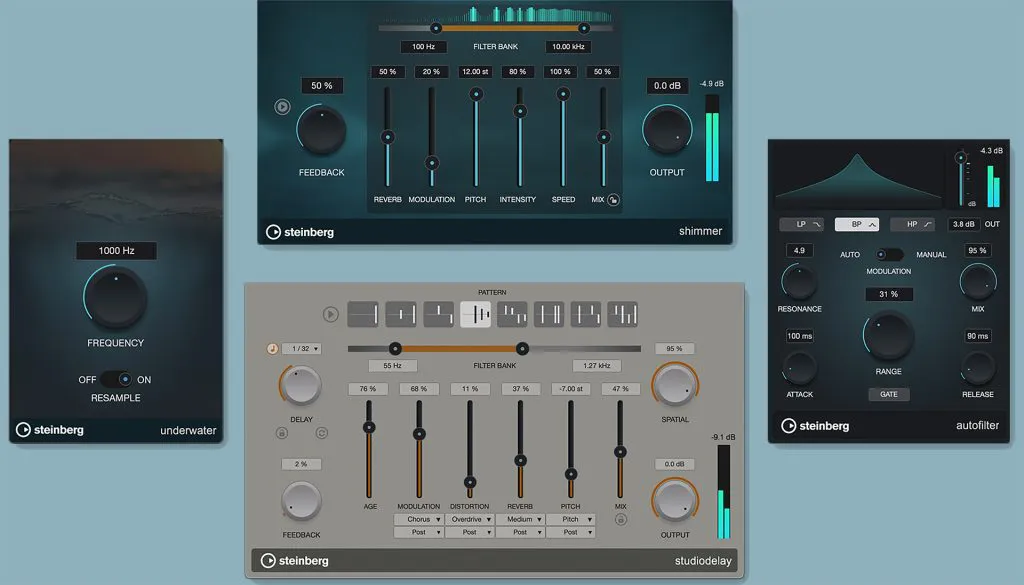Select the third studiodelay pattern icon
The image size is (1024, 585).
coord(439,314)
